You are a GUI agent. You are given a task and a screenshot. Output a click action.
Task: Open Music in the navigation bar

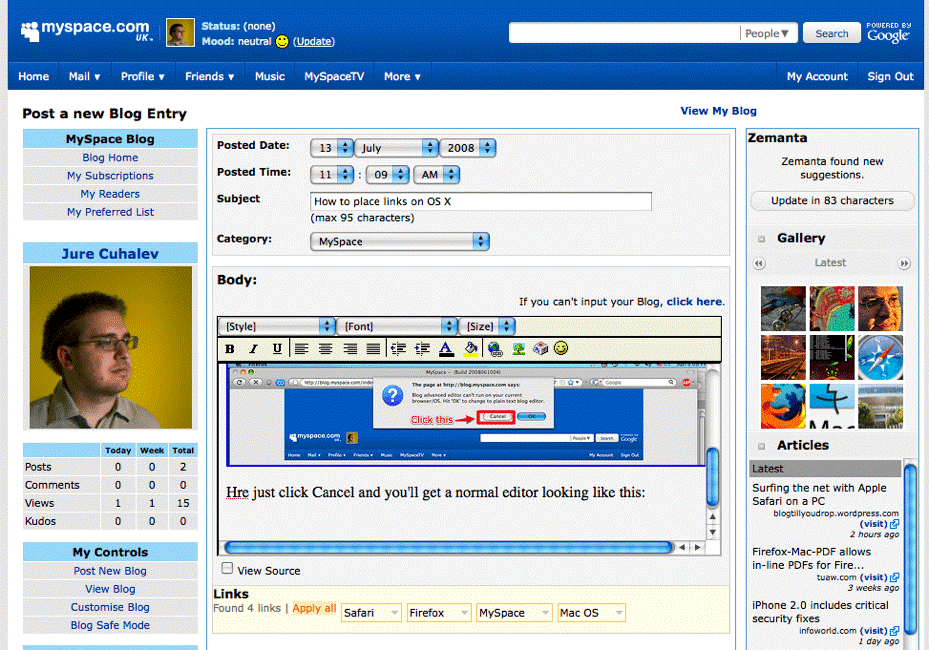tap(270, 76)
